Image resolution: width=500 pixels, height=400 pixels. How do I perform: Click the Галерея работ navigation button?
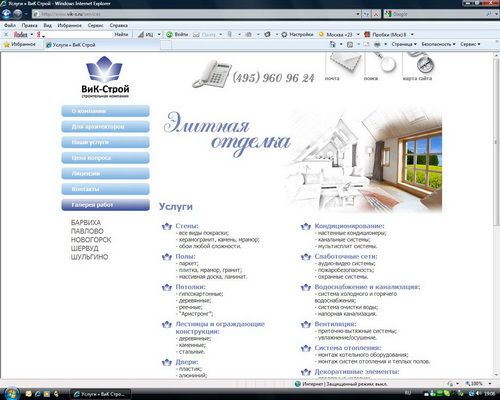(x=105, y=205)
